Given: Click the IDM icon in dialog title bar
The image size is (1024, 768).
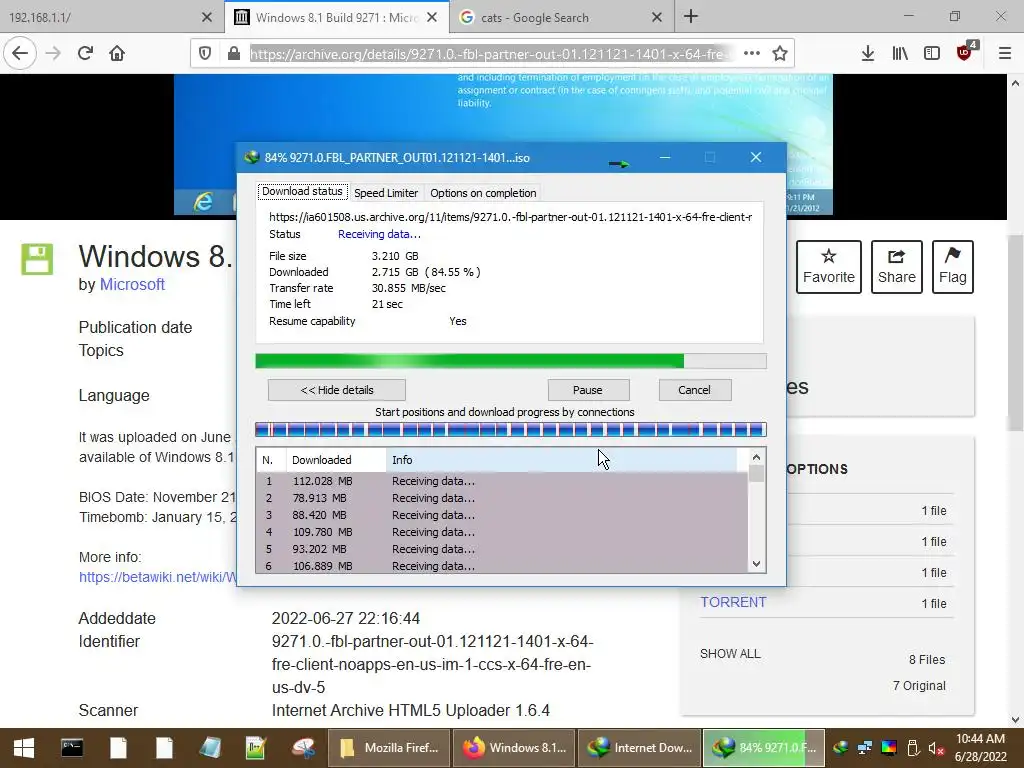Looking at the screenshot, I should (251, 157).
